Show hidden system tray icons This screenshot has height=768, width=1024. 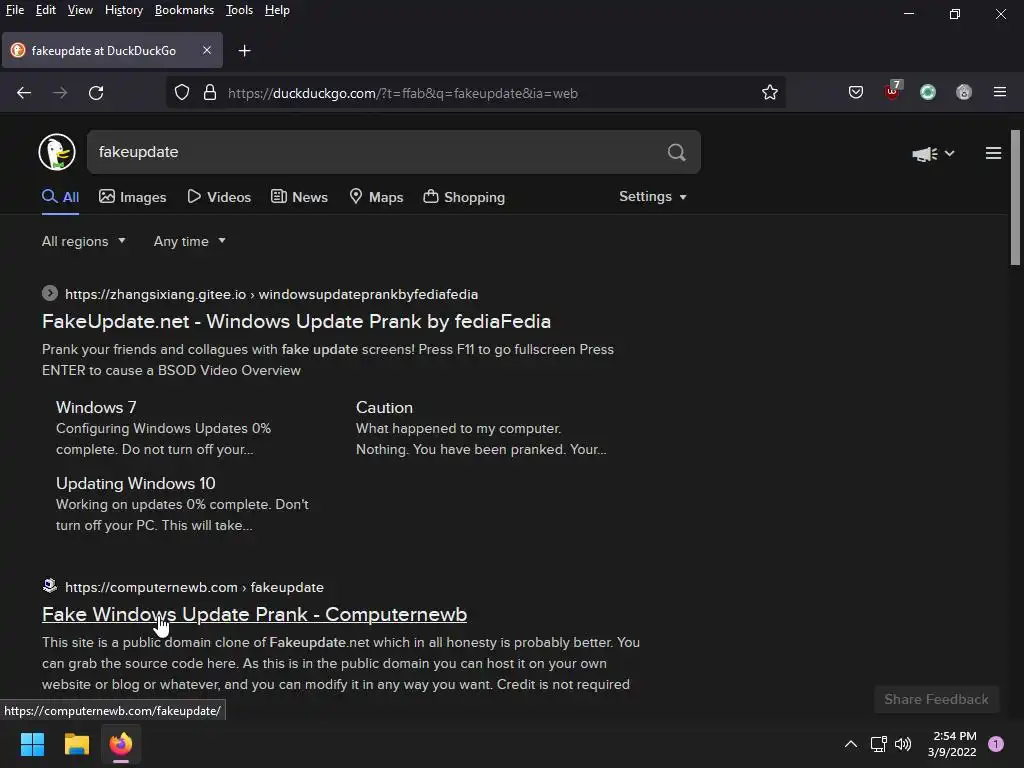coord(851,744)
